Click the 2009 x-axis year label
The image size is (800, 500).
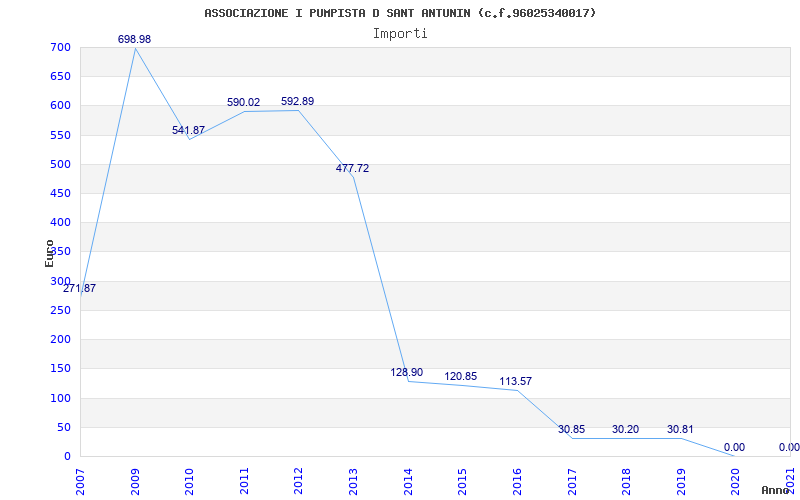point(135,482)
